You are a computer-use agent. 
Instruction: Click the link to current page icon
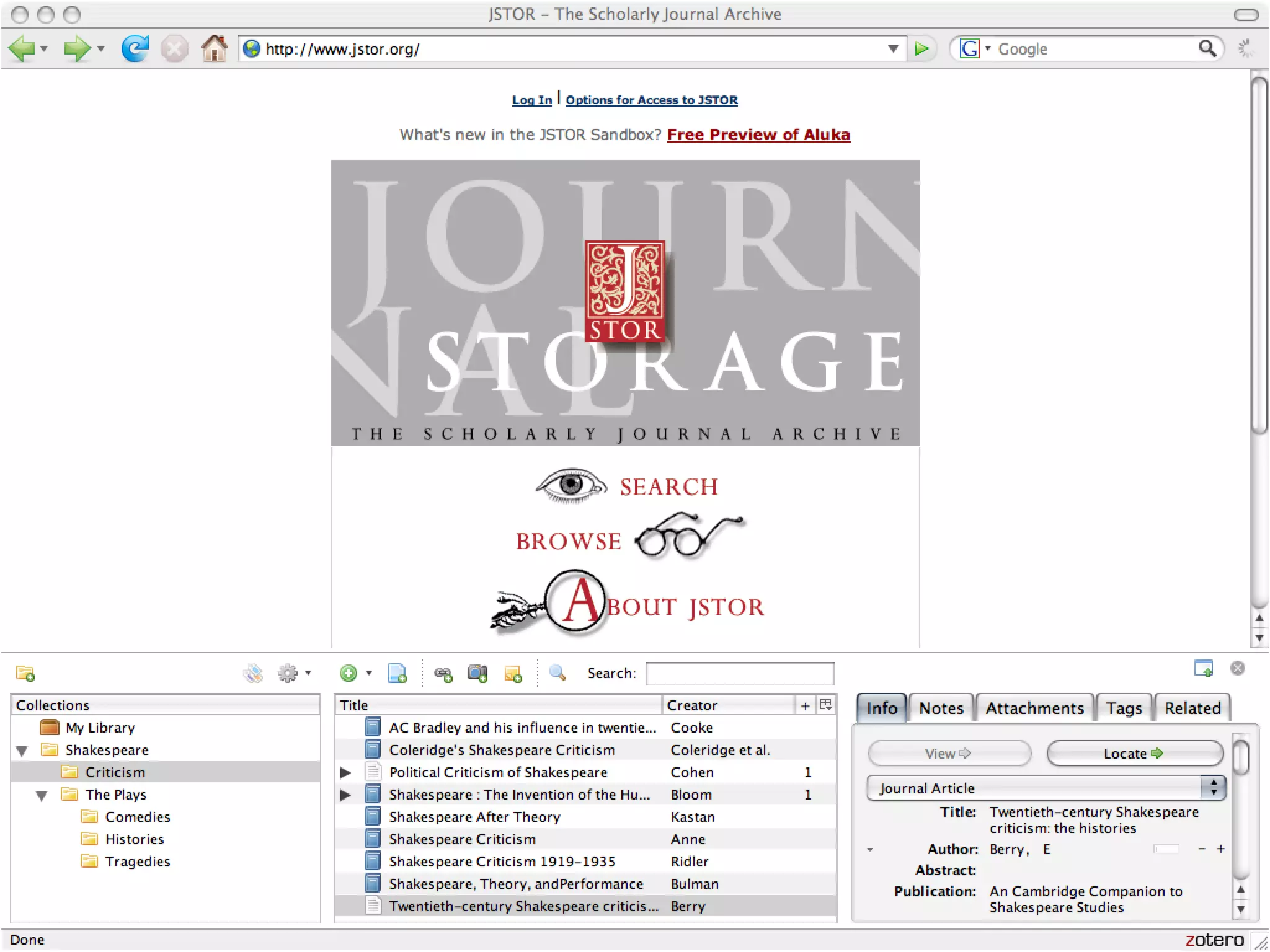[443, 673]
